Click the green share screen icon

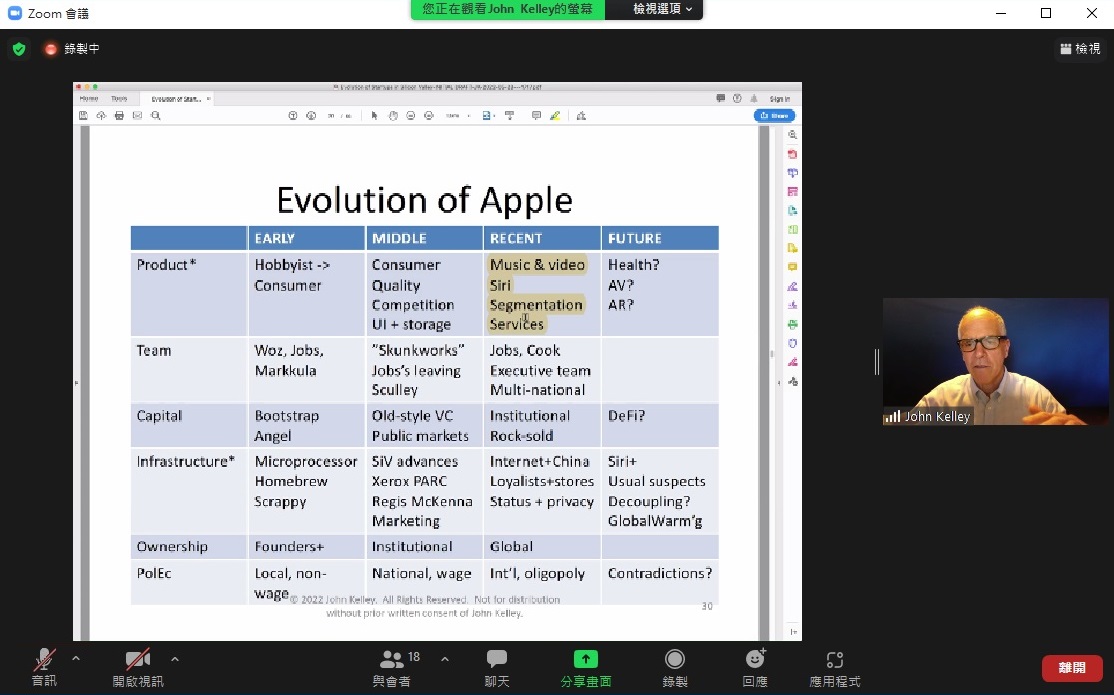click(x=585, y=659)
